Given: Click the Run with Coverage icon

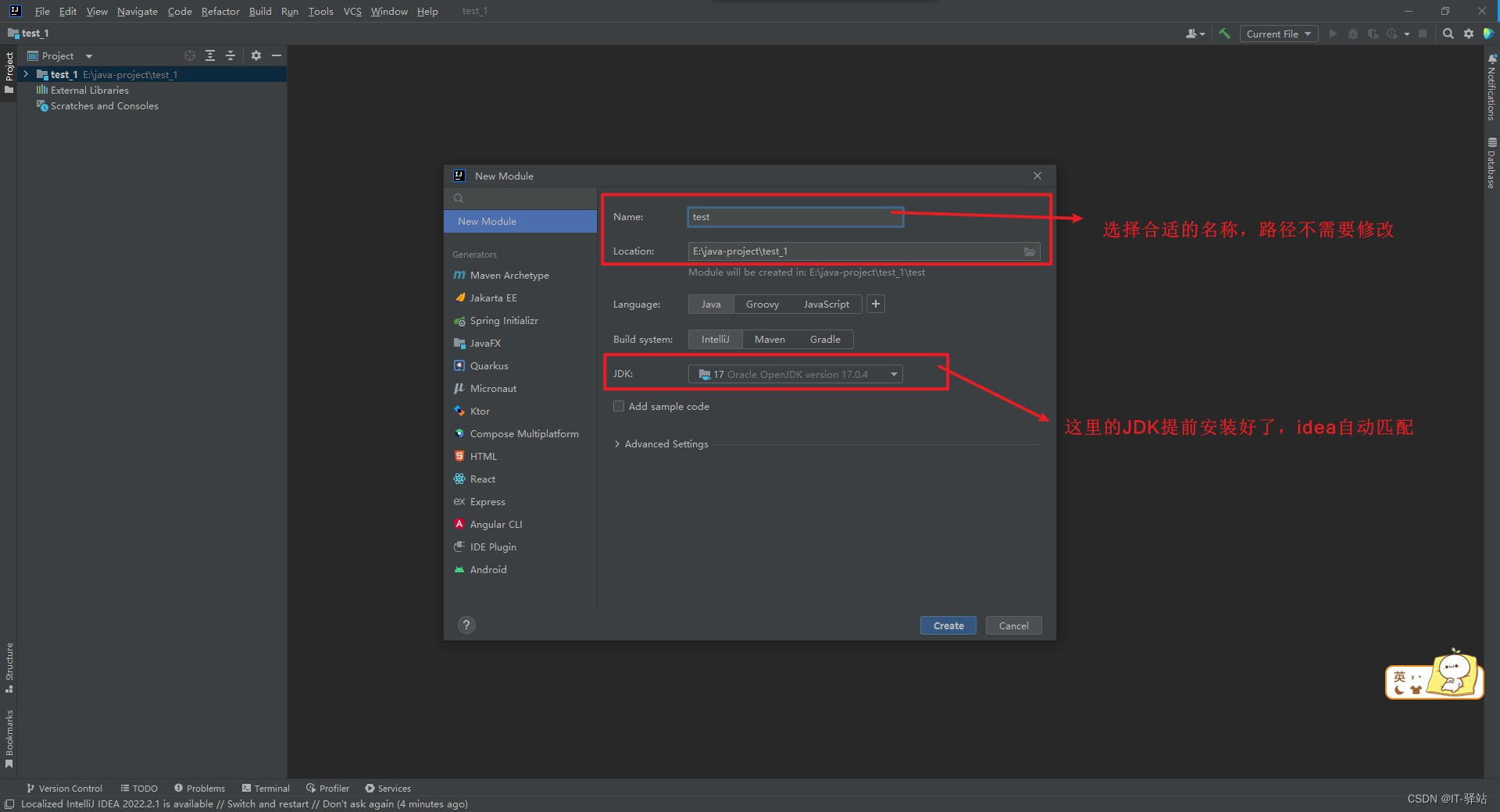Looking at the screenshot, I should click(x=1373, y=34).
